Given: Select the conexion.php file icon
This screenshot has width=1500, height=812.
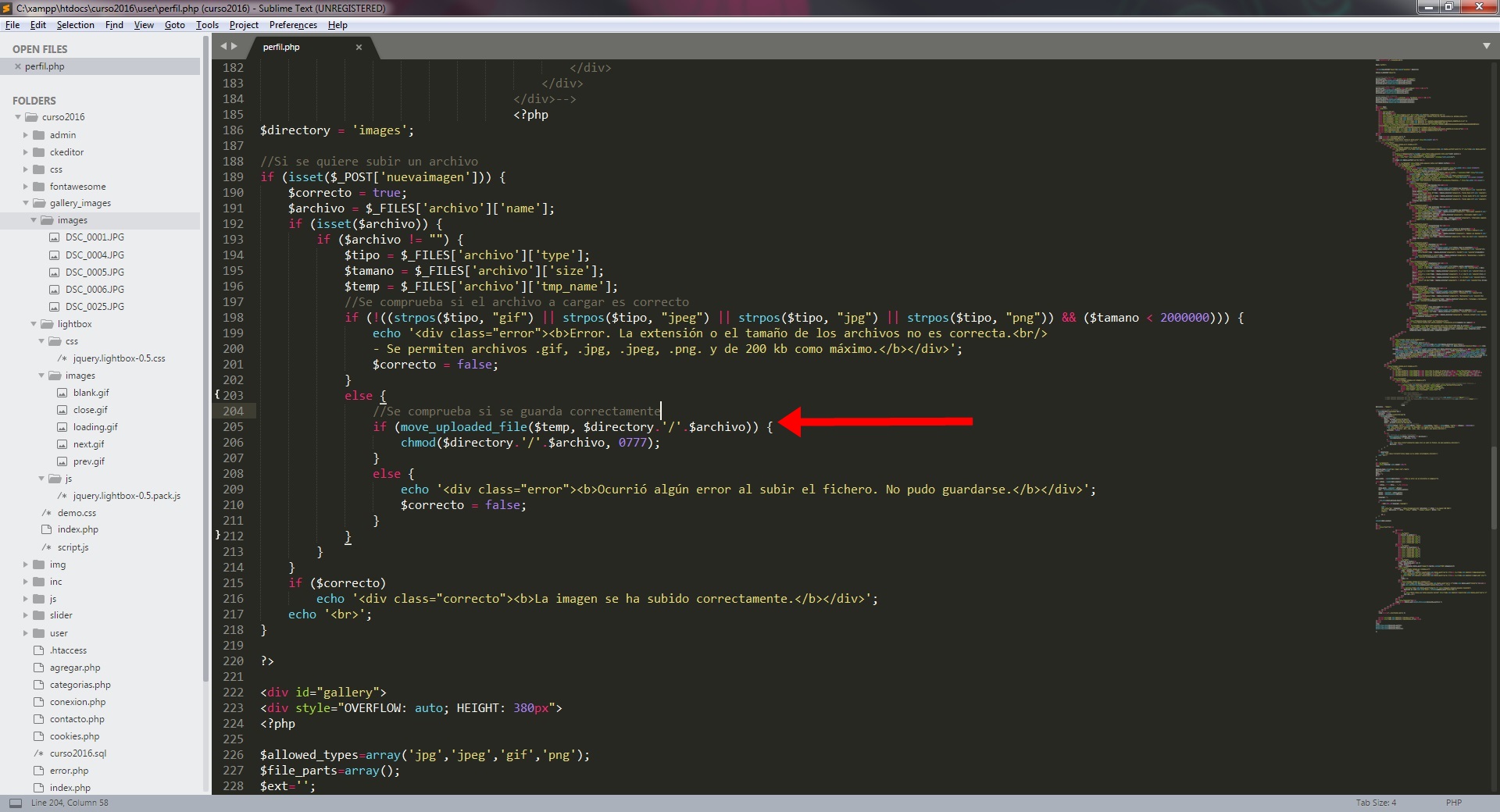Looking at the screenshot, I should pos(38,702).
